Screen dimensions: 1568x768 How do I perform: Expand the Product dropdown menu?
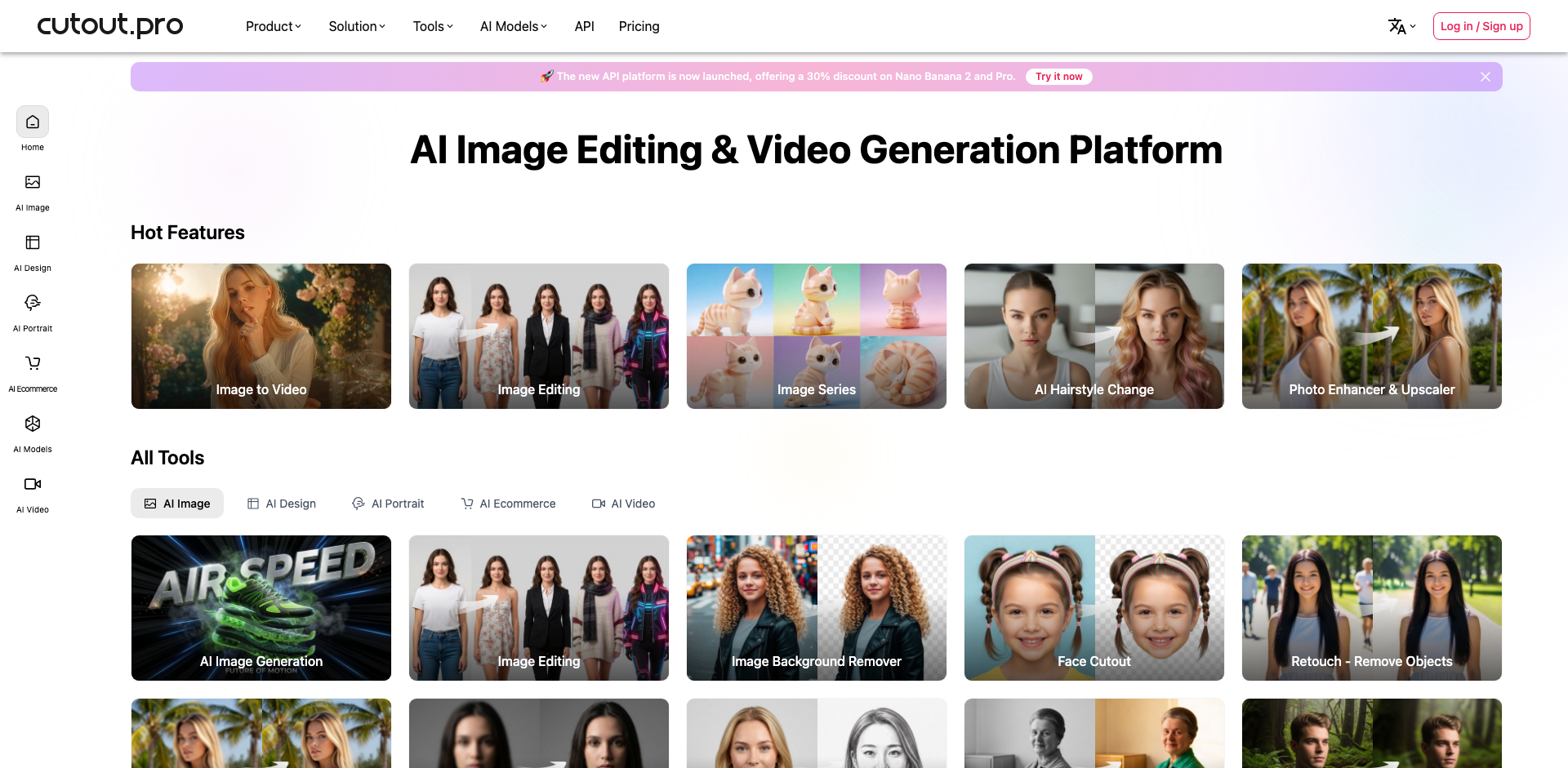click(x=273, y=27)
